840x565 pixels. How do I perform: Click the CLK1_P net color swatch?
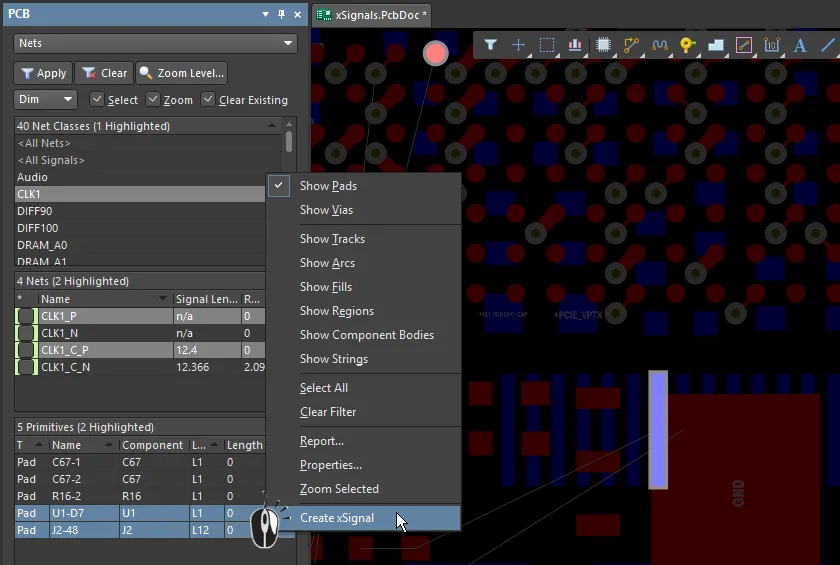(26, 316)
